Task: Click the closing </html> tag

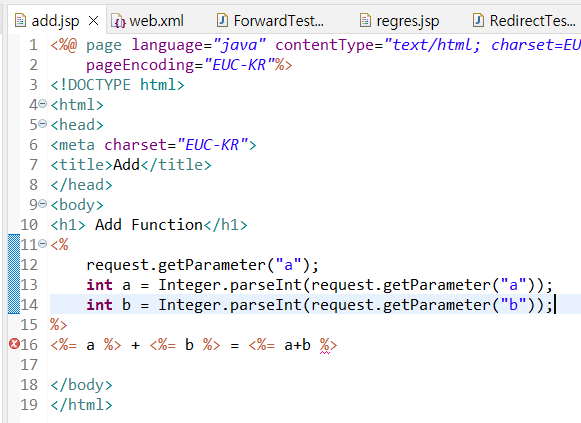Action: [82, 405]
